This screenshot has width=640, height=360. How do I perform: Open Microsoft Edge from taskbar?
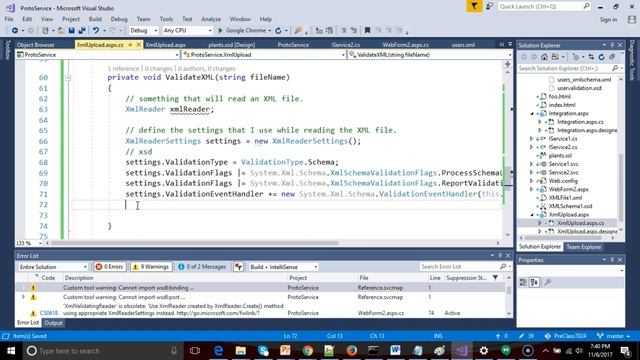[218, 351]
